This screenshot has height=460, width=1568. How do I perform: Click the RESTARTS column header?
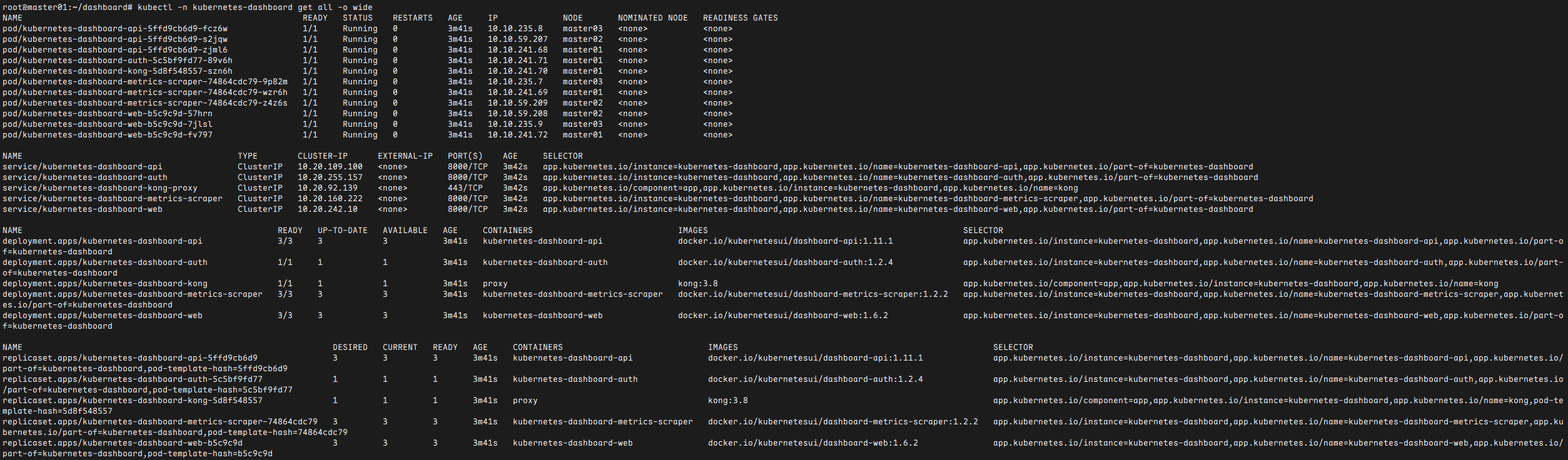[x=413, y=18]
